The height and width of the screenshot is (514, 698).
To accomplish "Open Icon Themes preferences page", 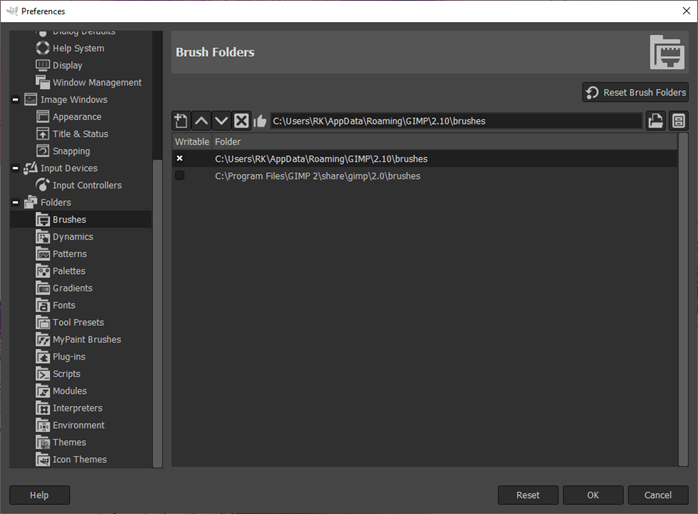I will pos(80,459).
